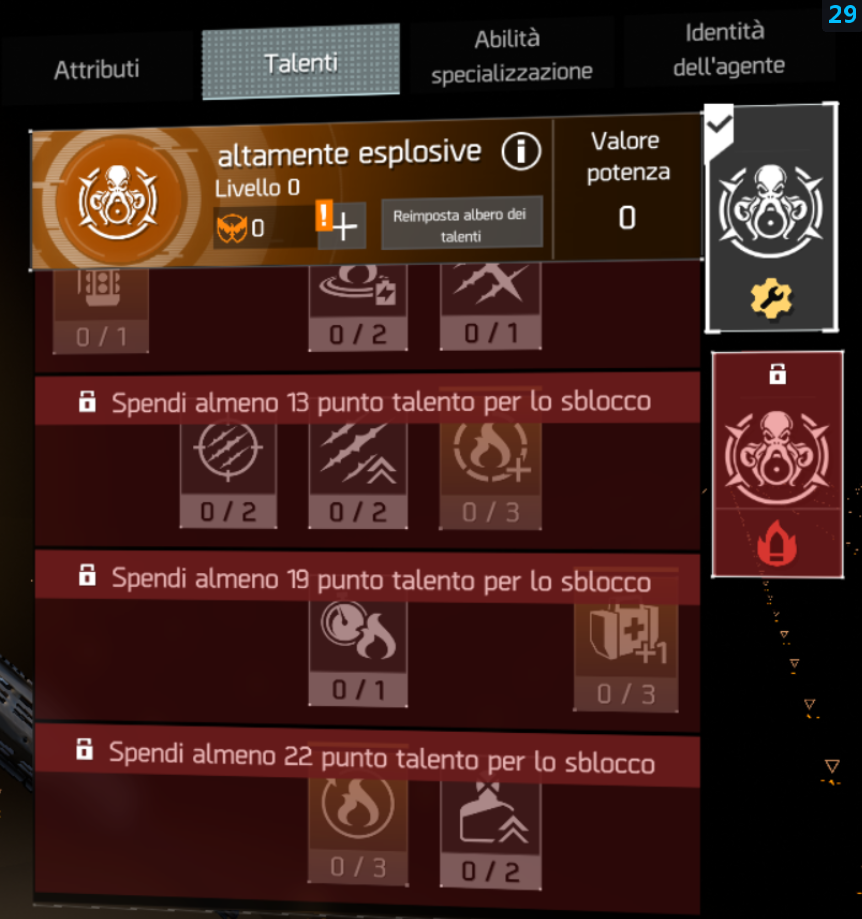The width and height of the screenshot is (862, 919).
Task: Select the Talenti tab
Action: tap(301, 62)
